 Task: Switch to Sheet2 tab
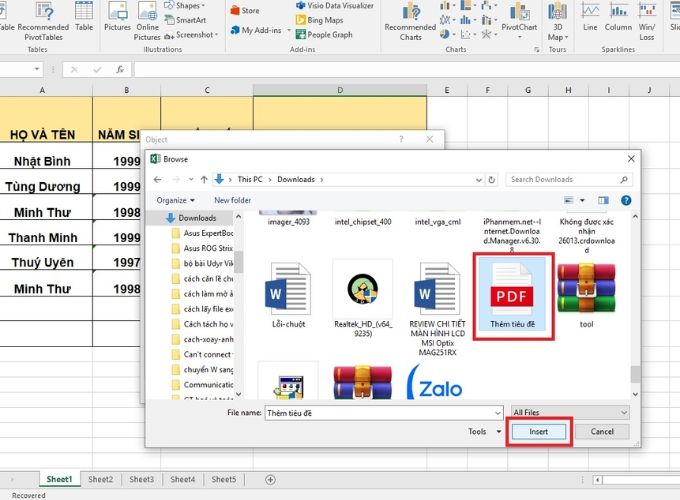coord(101,479)
